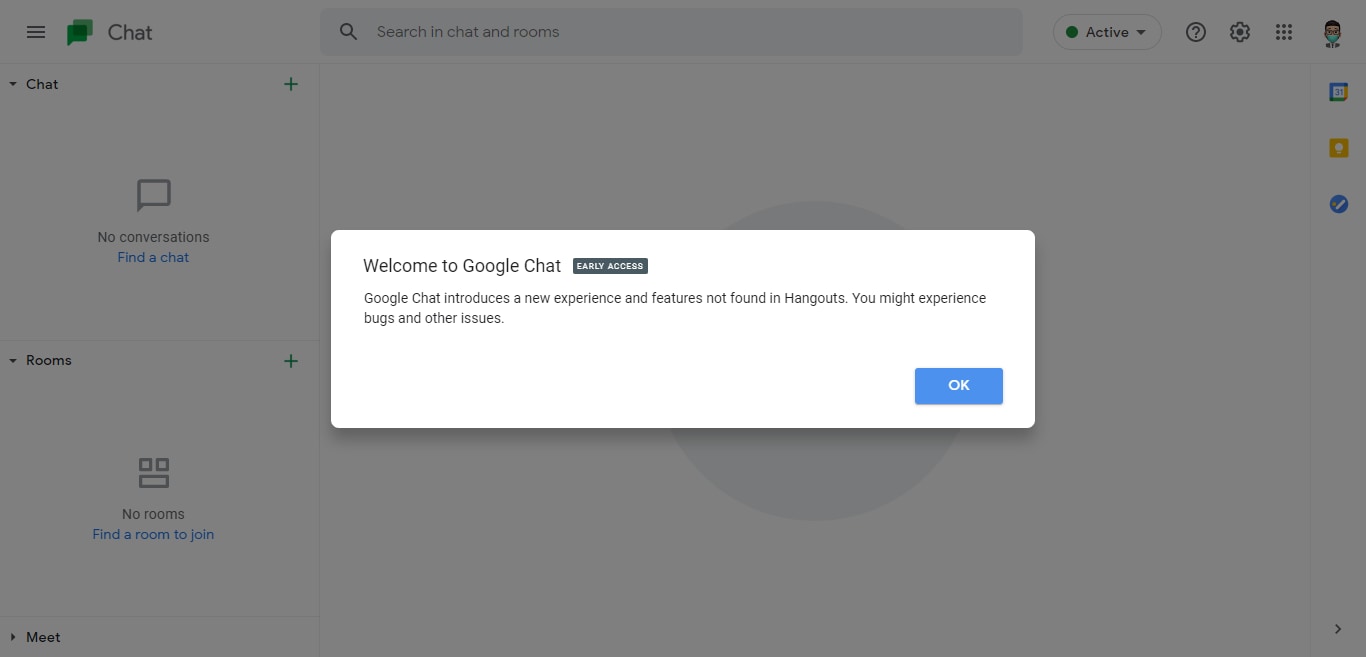Viewport: 1366px width, 657px height.
Task: Open the account profile avatar
Action: coord(1332,32)
